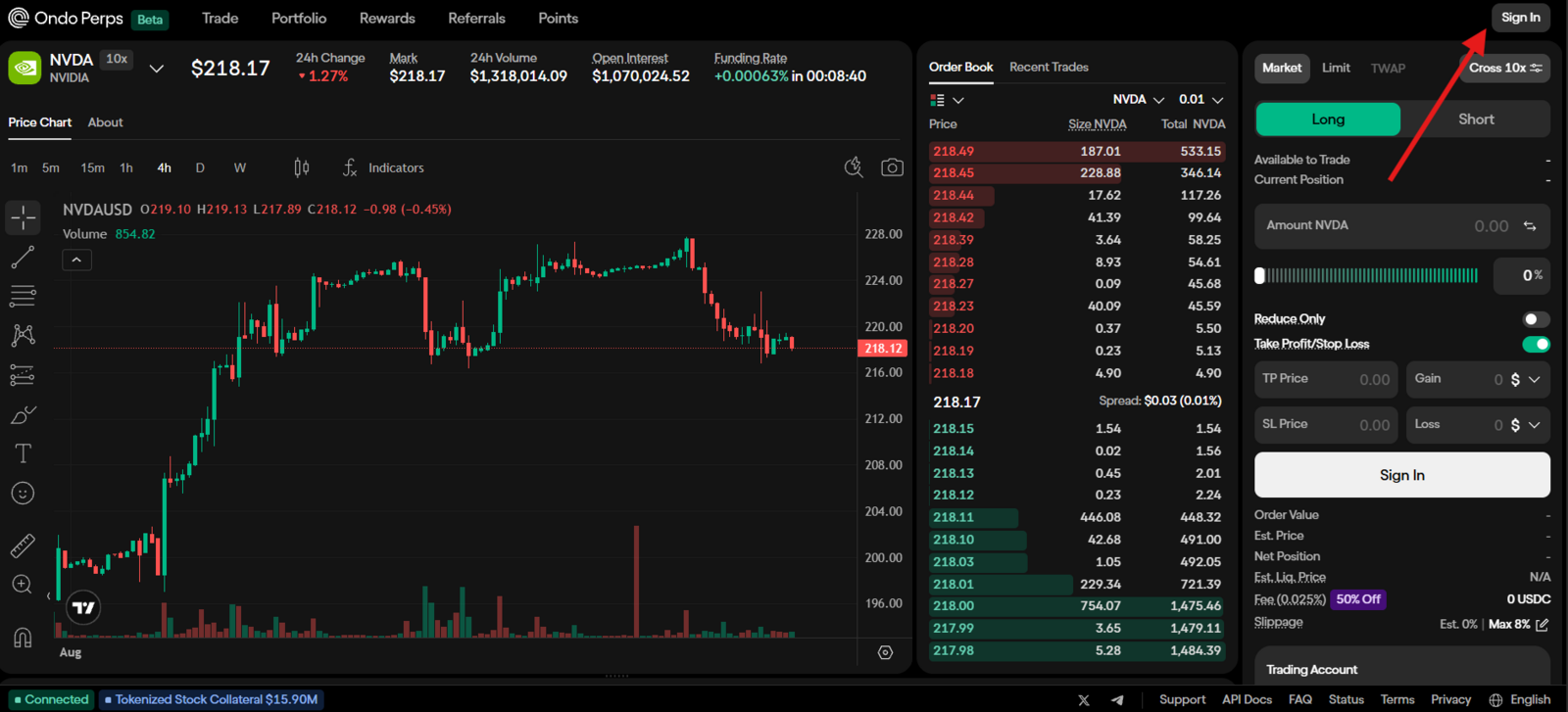Image resolution: width=1568 pixels, height=712 pixels.
Task: Expand order book layout dropdown chevron
Action: pos(958,100)
